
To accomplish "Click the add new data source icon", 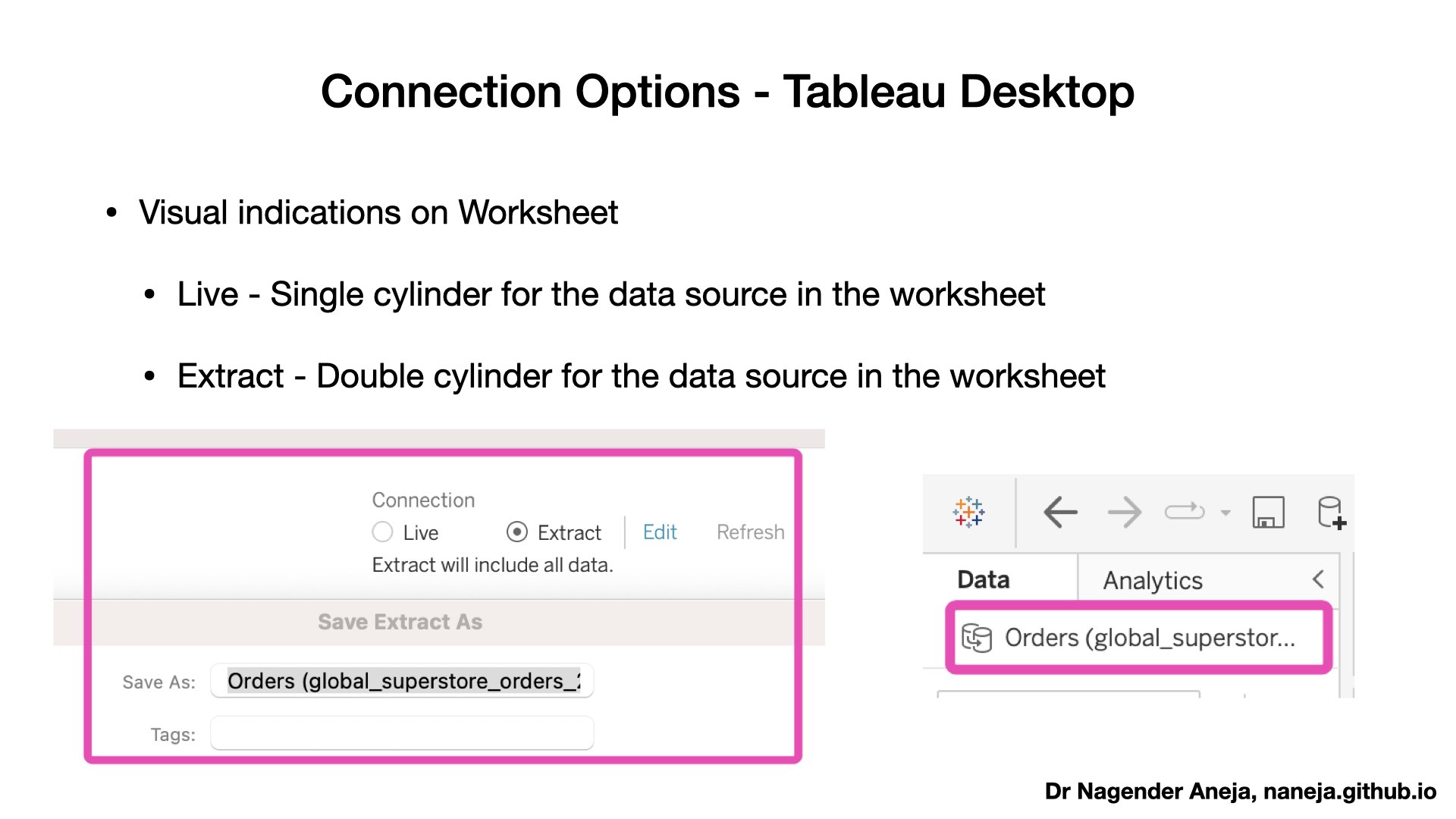I will pyautogui.click(x=1331, y=513).
